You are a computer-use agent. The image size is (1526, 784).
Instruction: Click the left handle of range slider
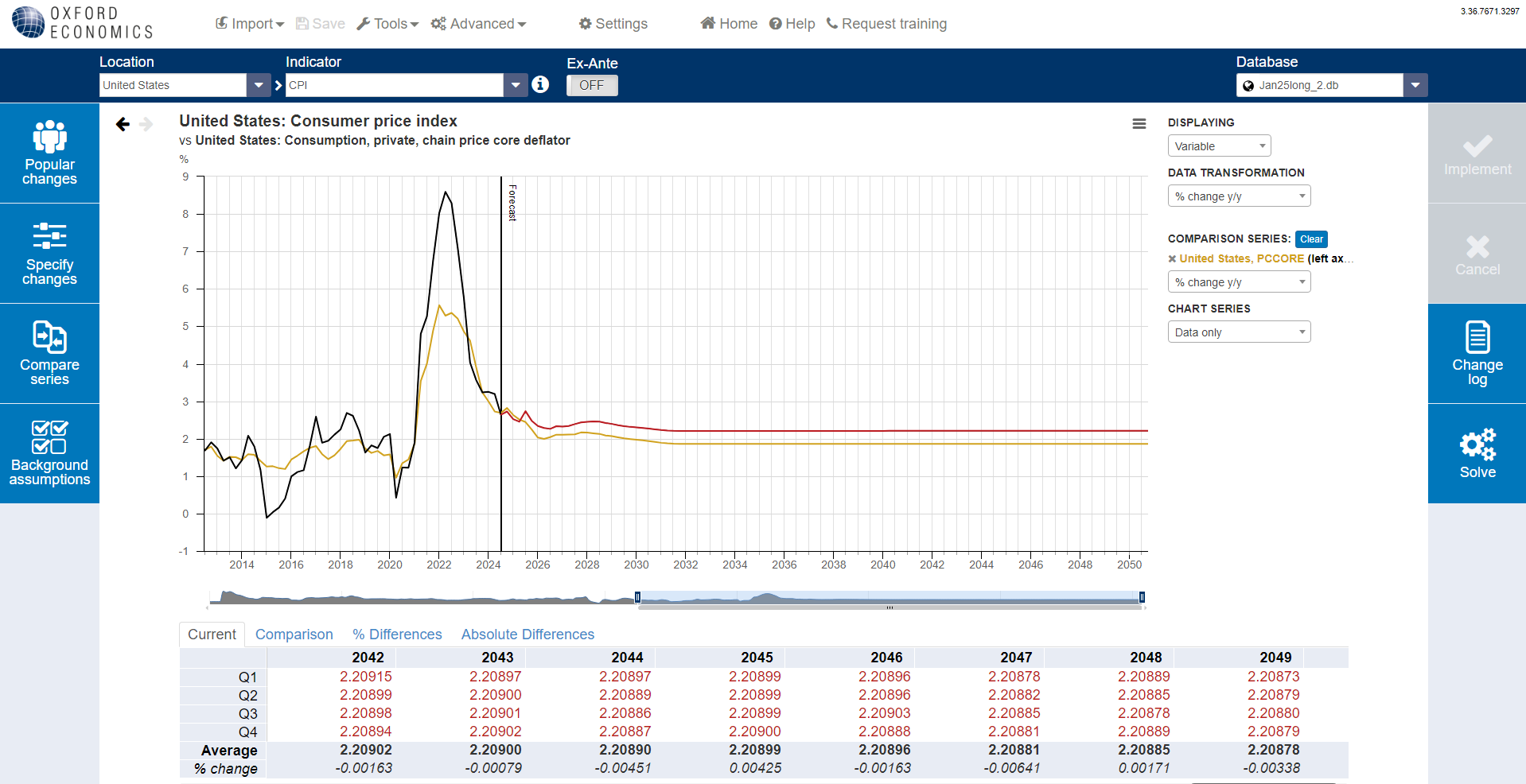point(637,597)
